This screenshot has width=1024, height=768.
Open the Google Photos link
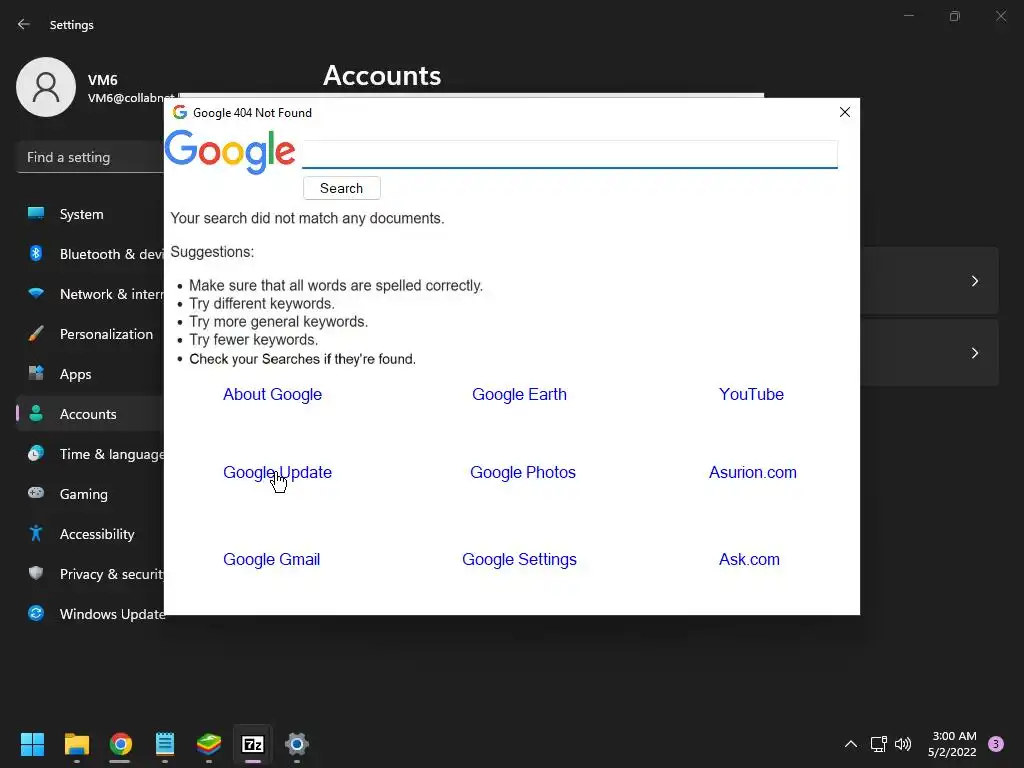522,472
